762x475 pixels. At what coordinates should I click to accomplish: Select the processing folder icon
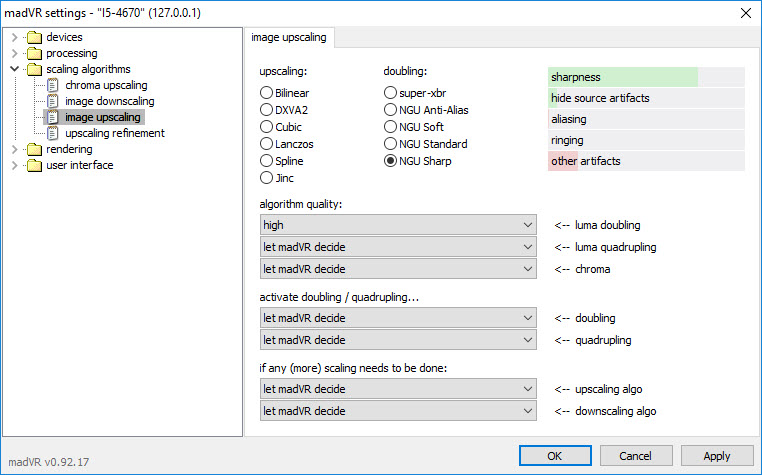pyautogui.click(x=35, y=53)
